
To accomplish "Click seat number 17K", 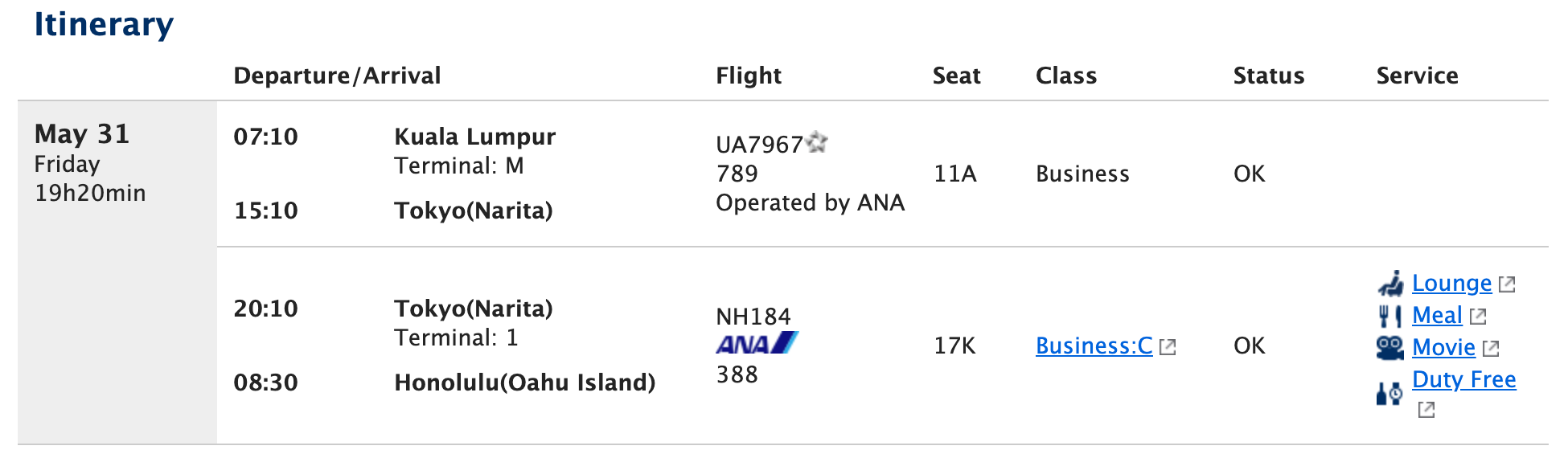I will pyautogui.click(x=954, y=346).
